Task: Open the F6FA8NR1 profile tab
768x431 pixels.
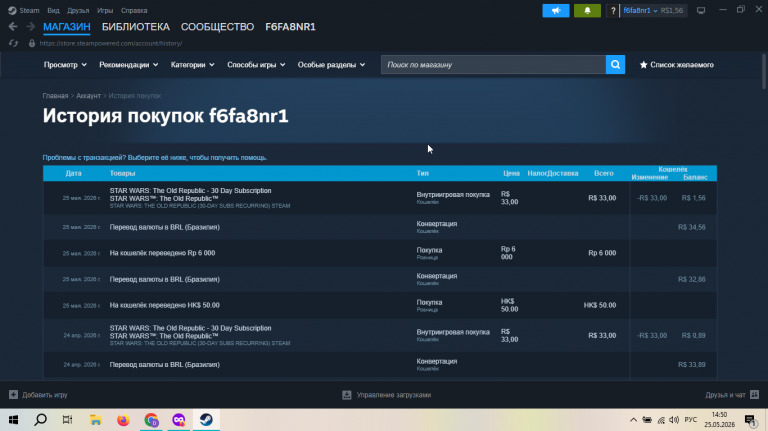Action: 290,27
